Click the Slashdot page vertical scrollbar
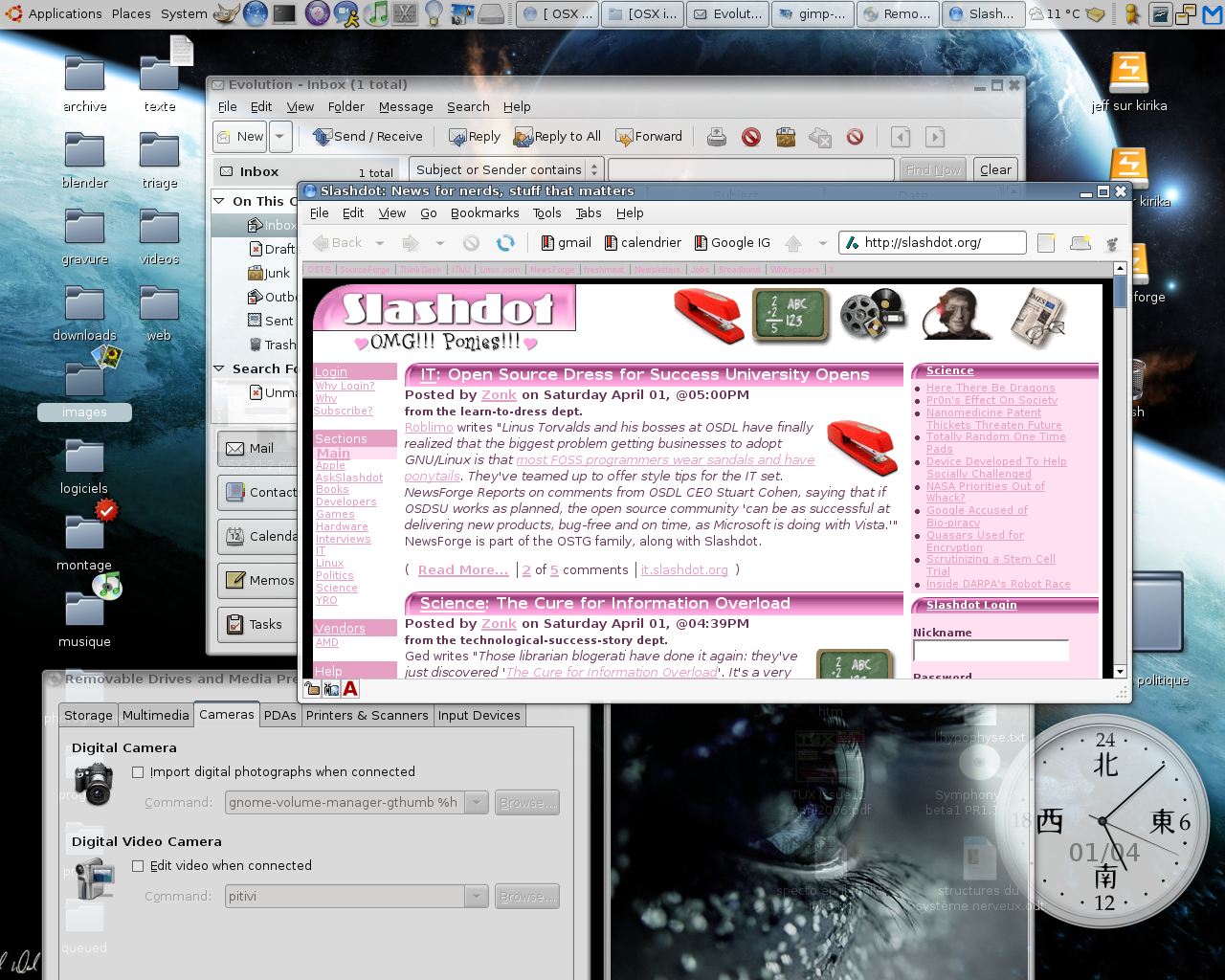The image size is (1225, 980). tap(1120, 468)
